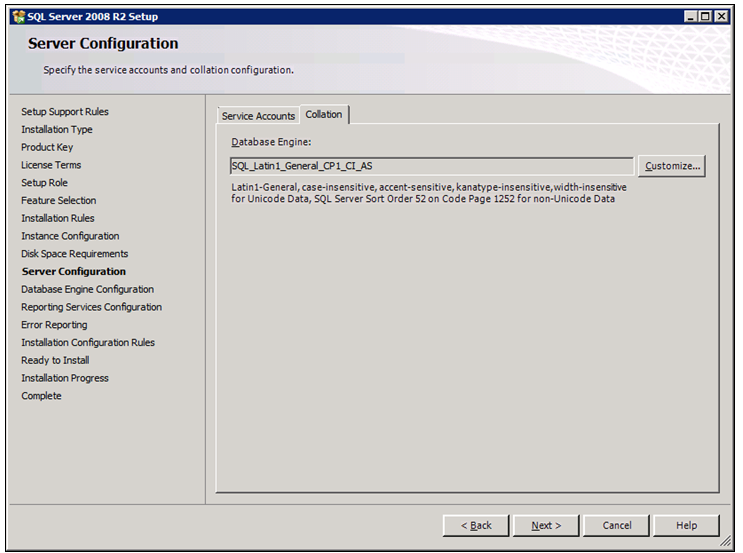The width and height of the screenshot is (743, 553).
Task: Select Reporting Services Configuration step
Action: click(x=91, y=307)
